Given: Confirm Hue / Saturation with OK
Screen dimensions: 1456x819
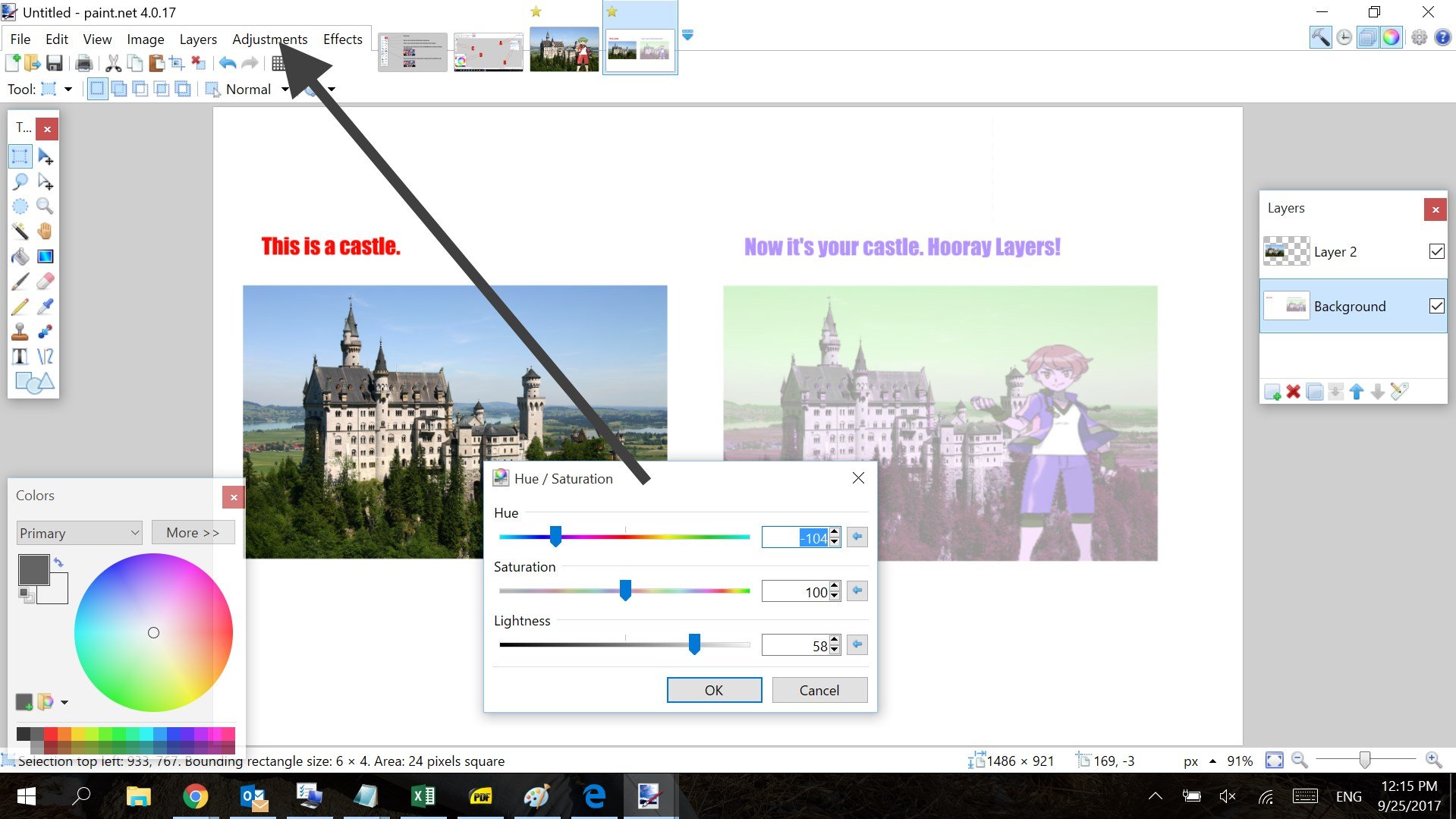Looking at the screenshot, I should [x=714, y=690].
